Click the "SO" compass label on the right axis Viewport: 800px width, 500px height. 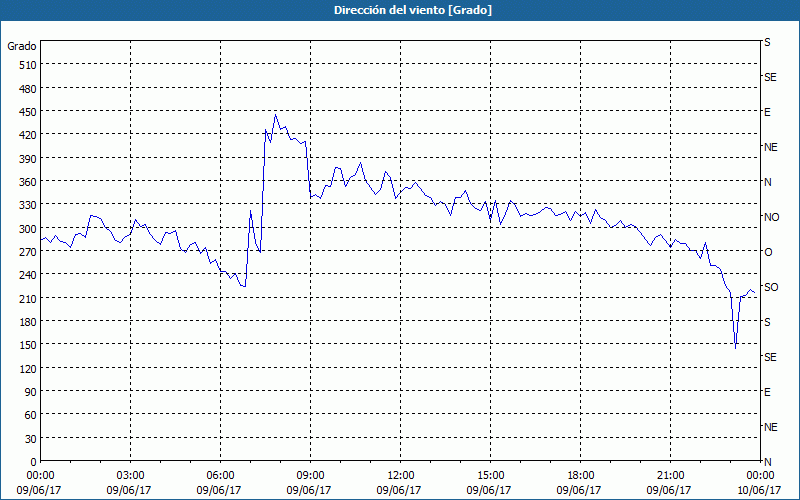(x=771, y=287)
